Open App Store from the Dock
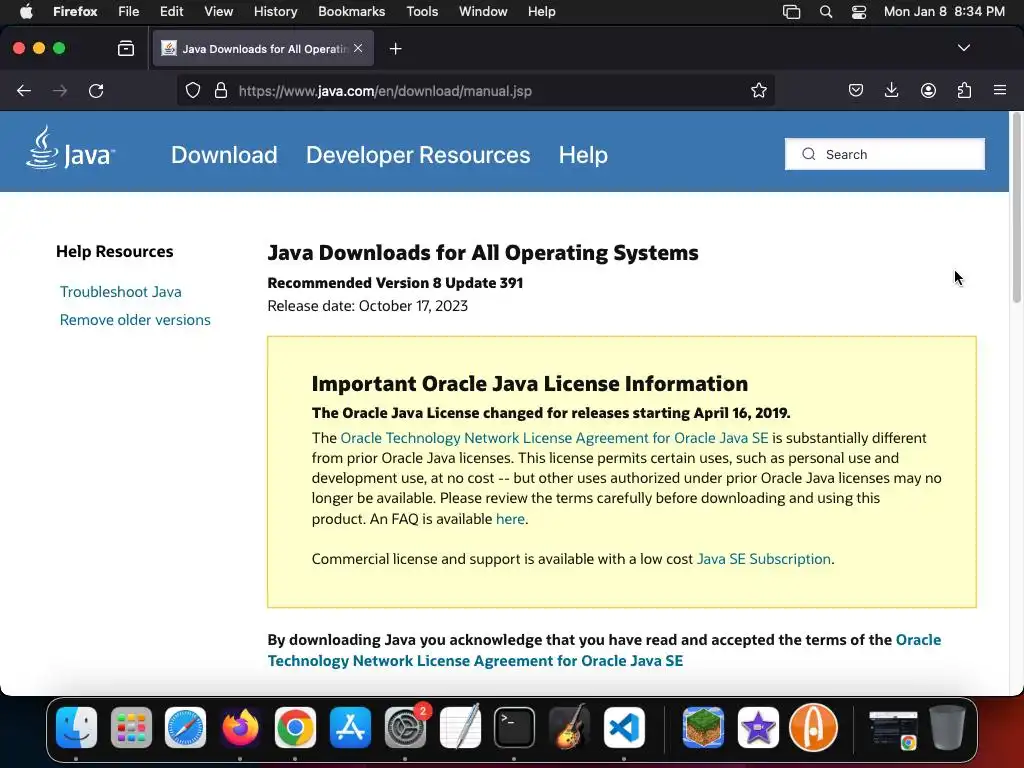 350,727
